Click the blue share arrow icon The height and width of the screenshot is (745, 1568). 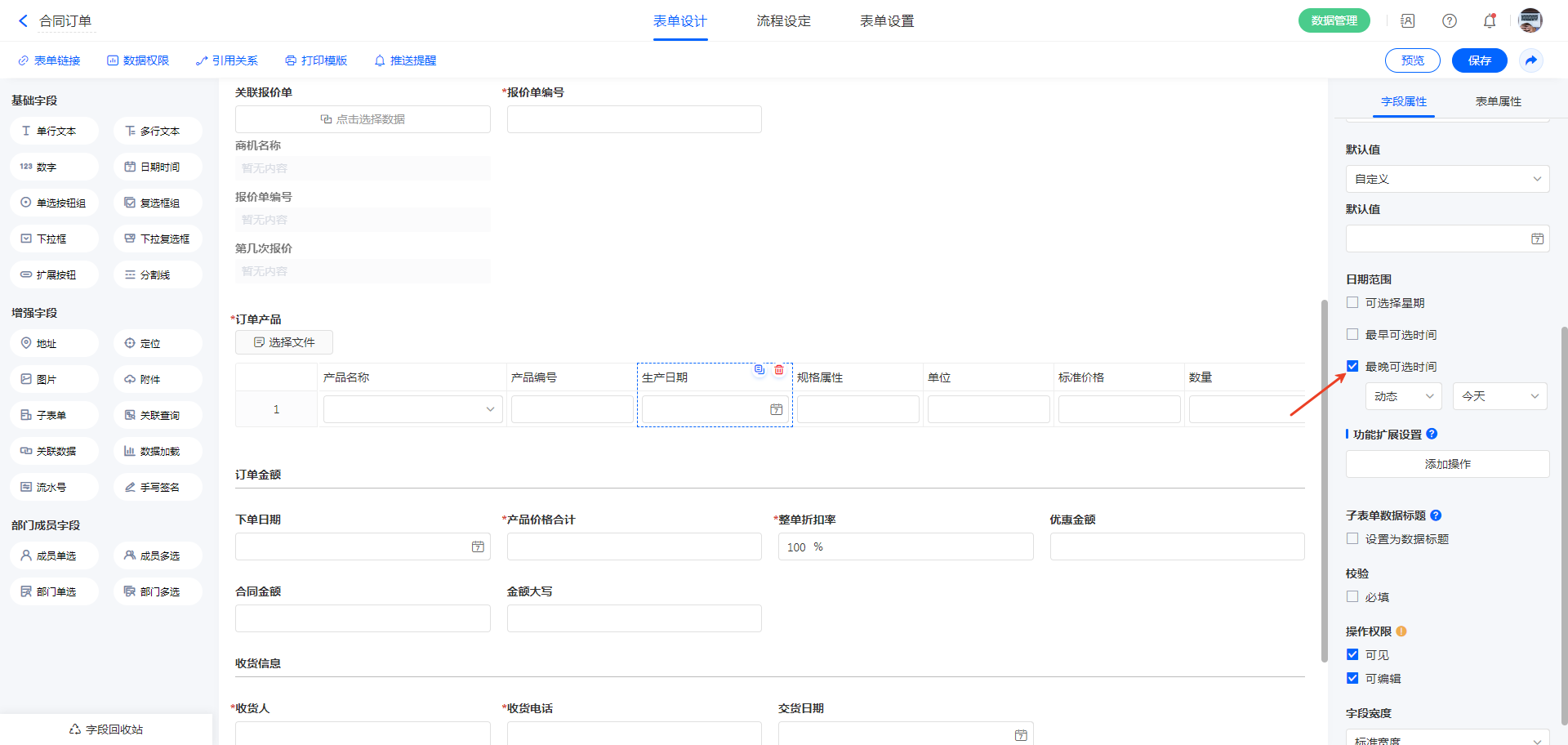click(1531, 60)
